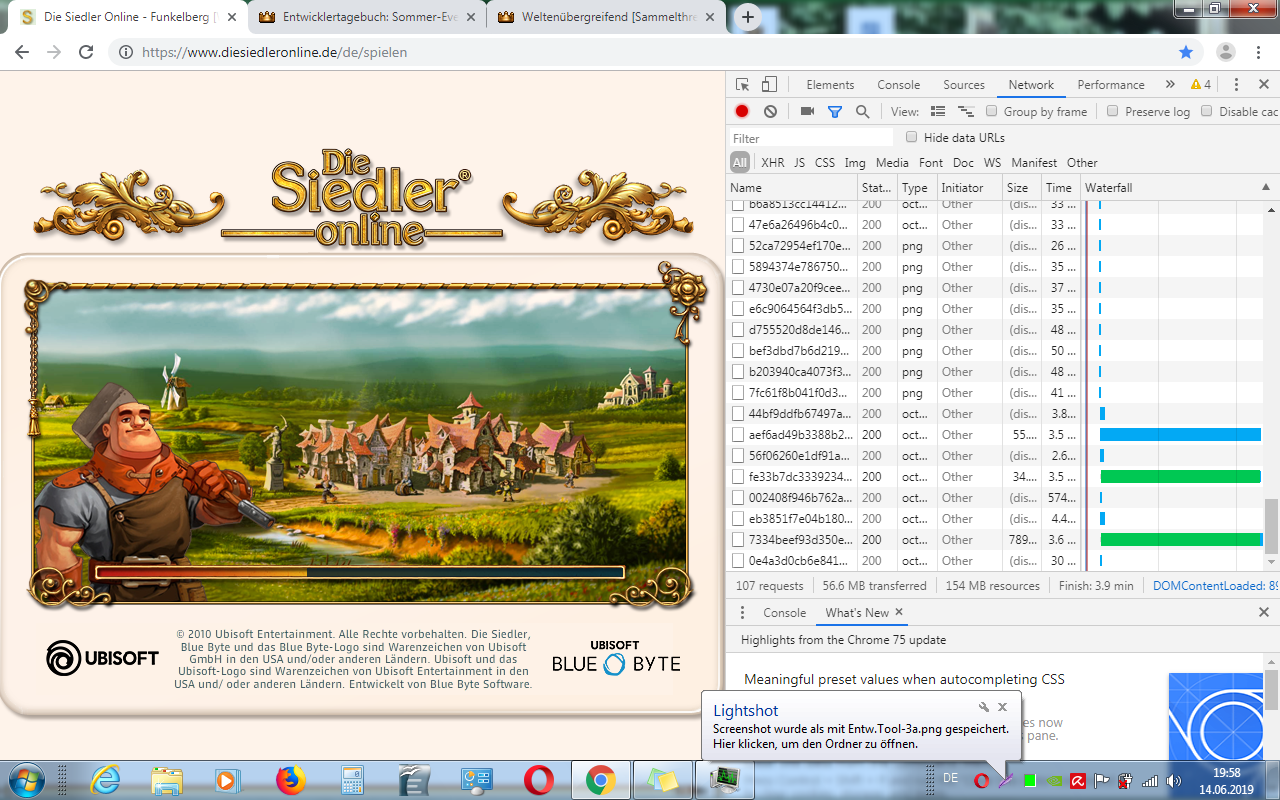Tick checkbox for 52ca72954ef170e request
This screenshot has width=1280, height=800.
pos(738,246)
